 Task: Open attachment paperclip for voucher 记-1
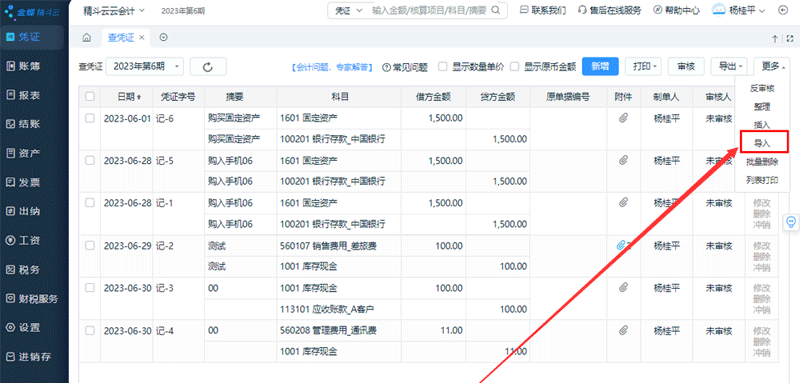click(623, 203)
